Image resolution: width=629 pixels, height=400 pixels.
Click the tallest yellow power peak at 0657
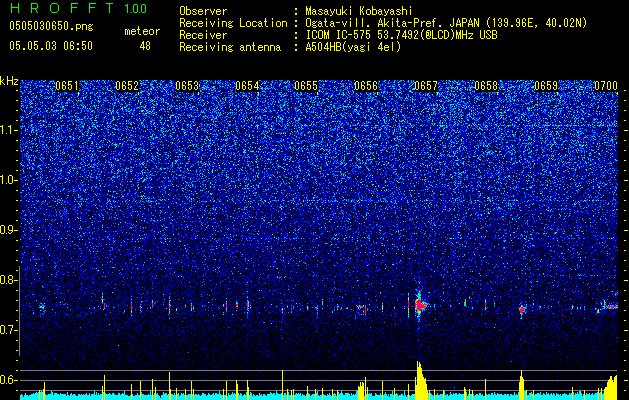coord(421,380)
